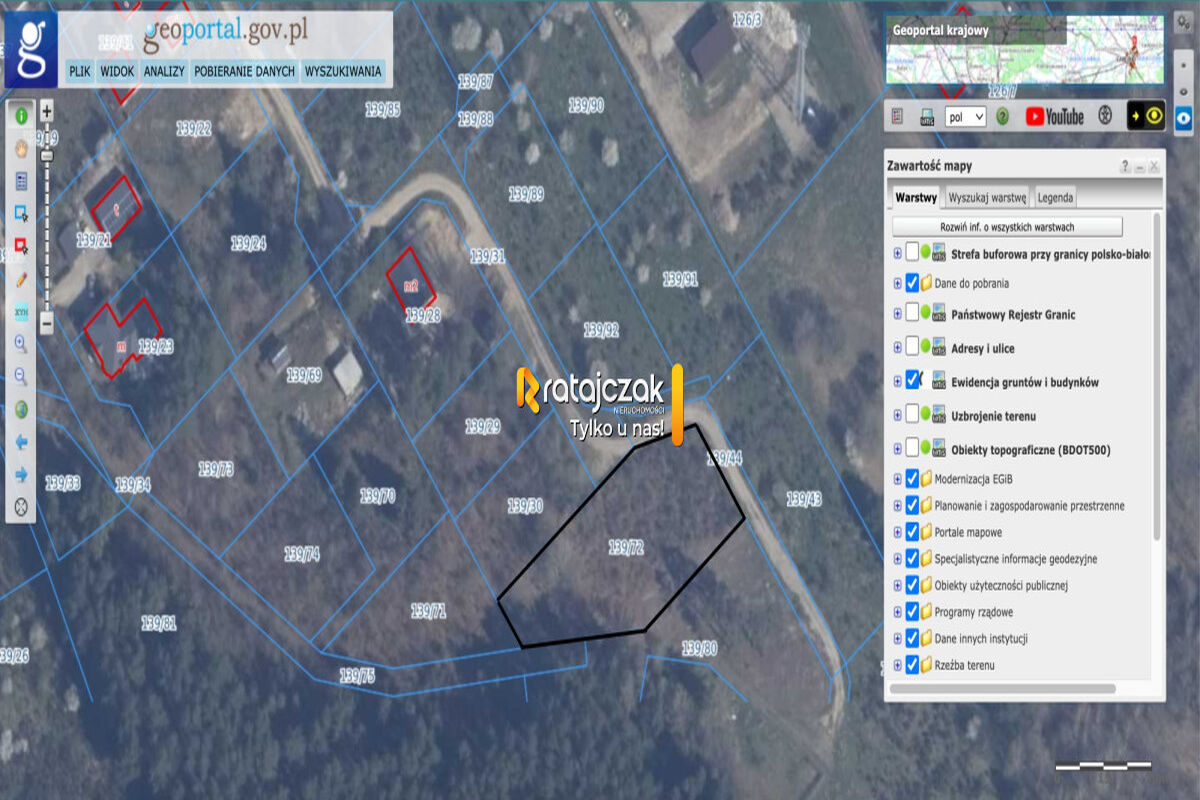Open the YouTube link icon

pyautogui.click(x=1055, y=116)
